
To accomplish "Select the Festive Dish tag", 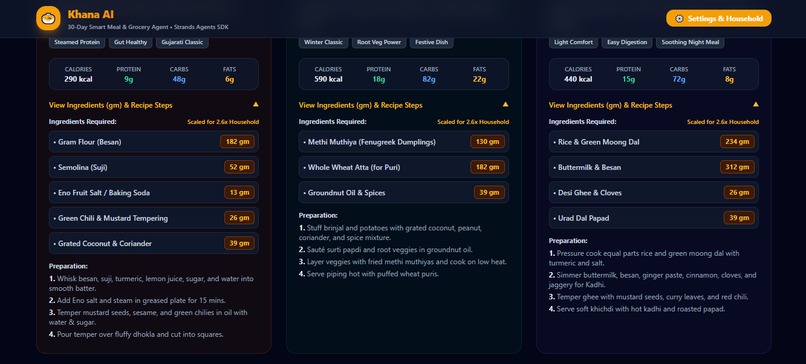I will tap(431, 42).
